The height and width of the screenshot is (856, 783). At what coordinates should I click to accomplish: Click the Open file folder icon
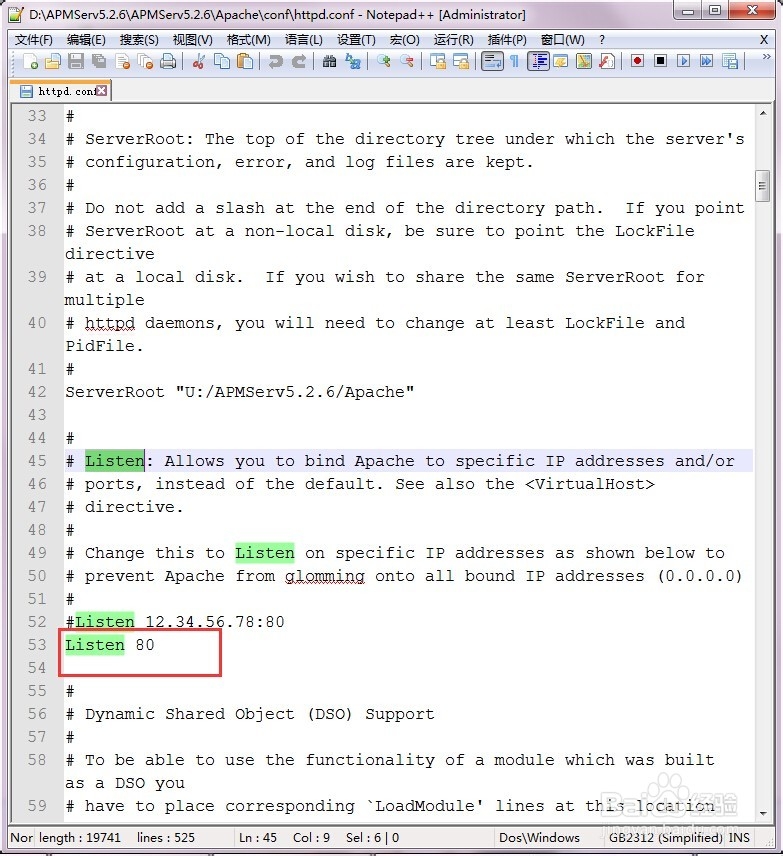[x=52, y=61]
